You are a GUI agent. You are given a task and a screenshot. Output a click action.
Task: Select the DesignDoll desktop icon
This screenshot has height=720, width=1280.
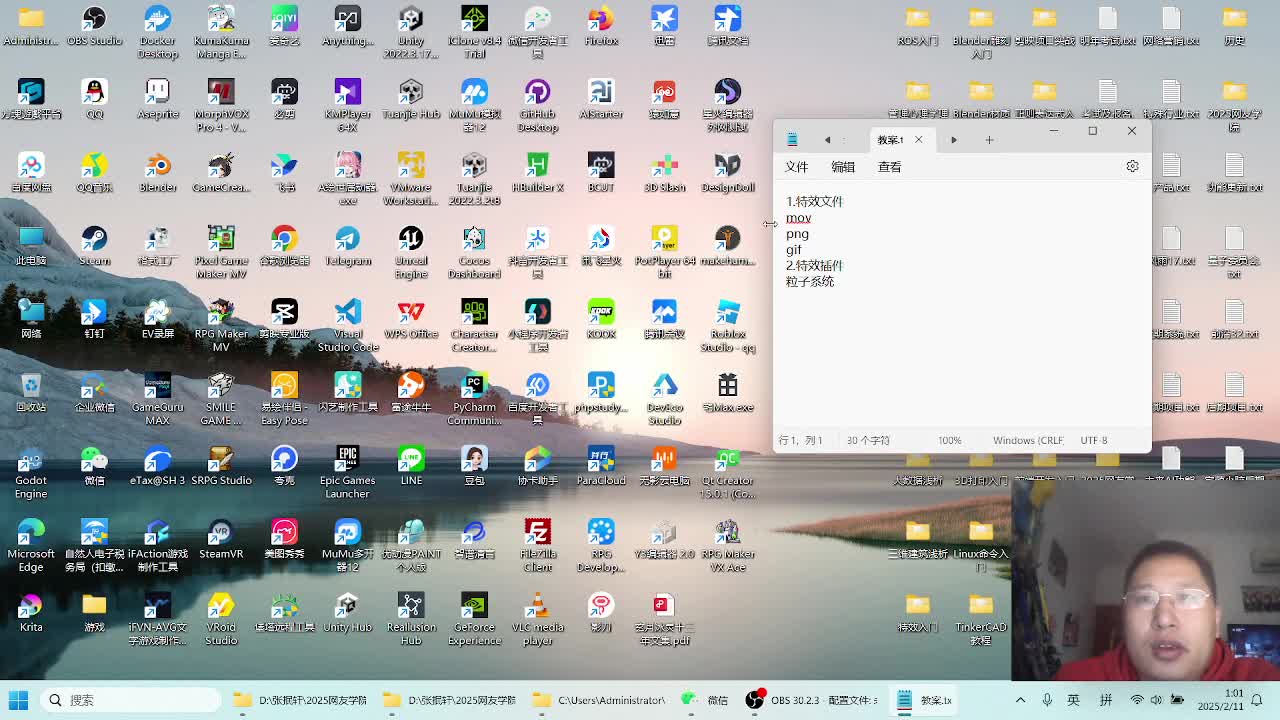click(x=728, y=173)
